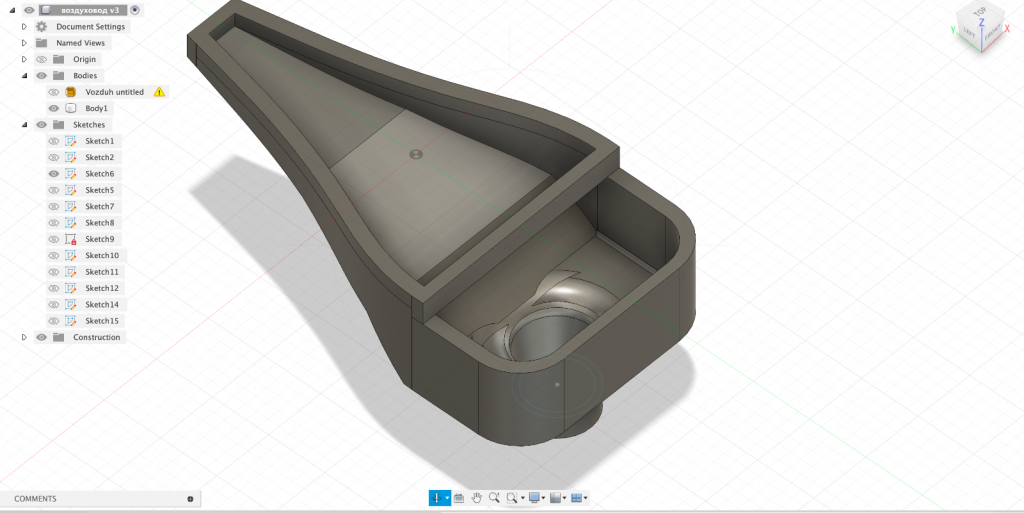Toggle visibility of the Origin folder
Viewport: 1024px width, 513px height.
coord(41,59)
